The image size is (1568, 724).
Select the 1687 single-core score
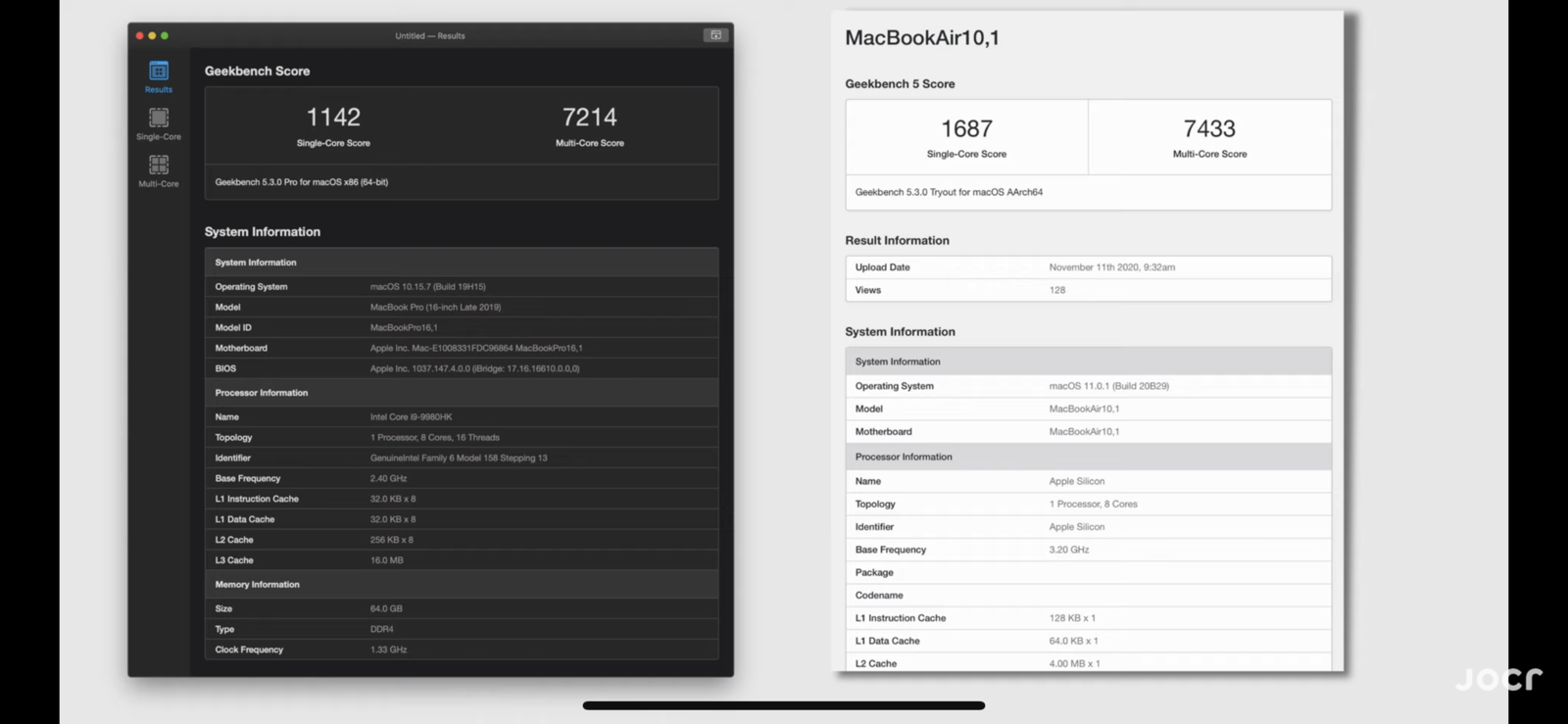pyautogui.click(x=966, y=128)
